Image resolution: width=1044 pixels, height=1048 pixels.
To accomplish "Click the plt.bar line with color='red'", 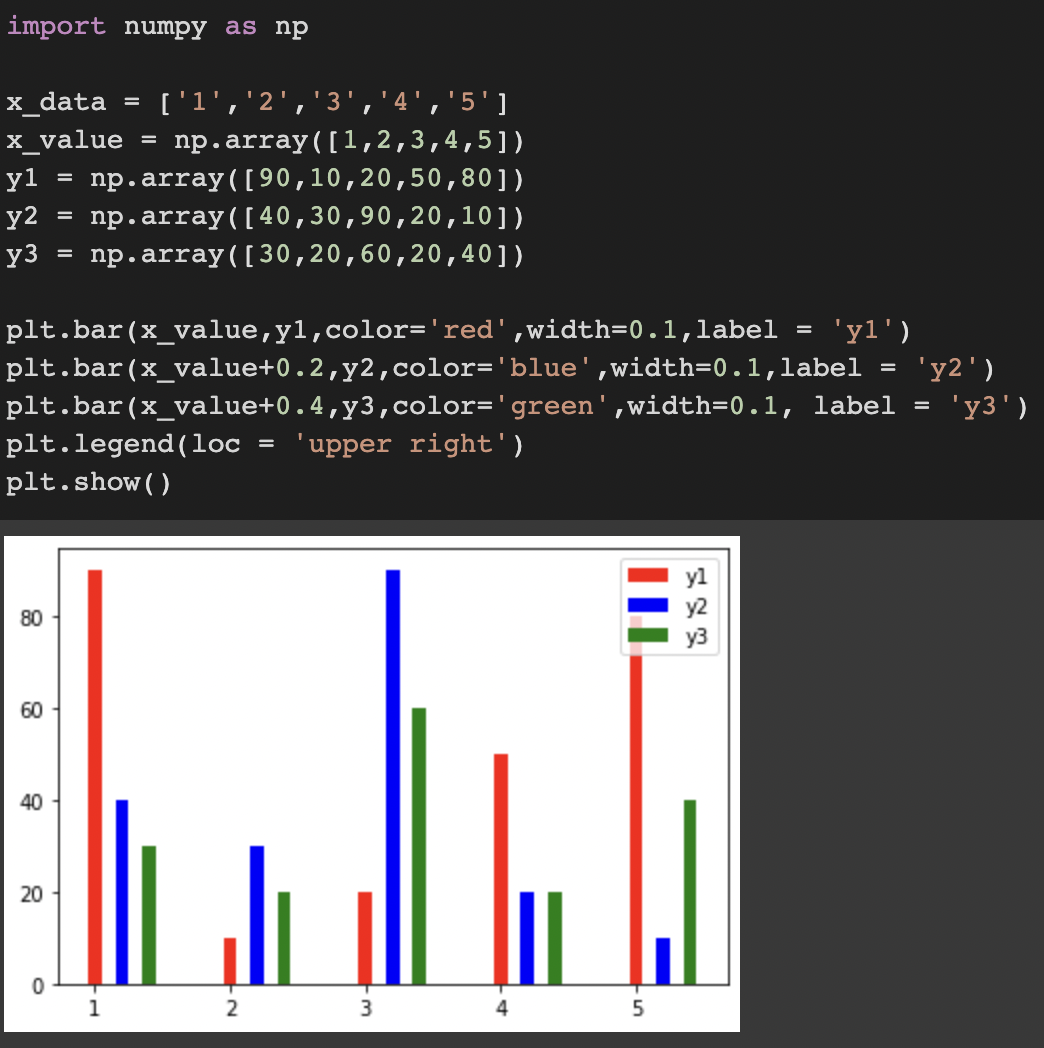I will point(459,330).
